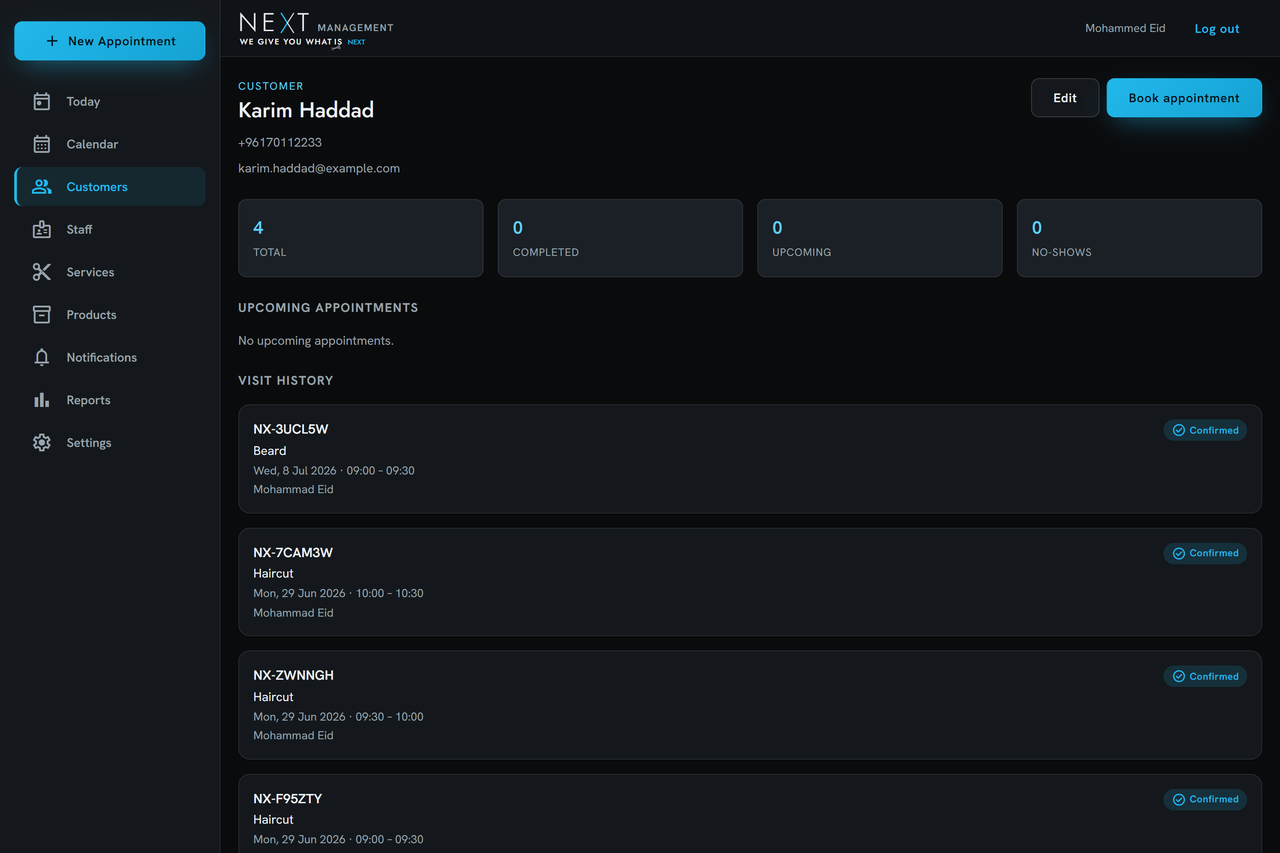Viewport: 1280px width, 853px height.
Task: Open appointment NX-ZWNNGH
Action: click(750, 705)
